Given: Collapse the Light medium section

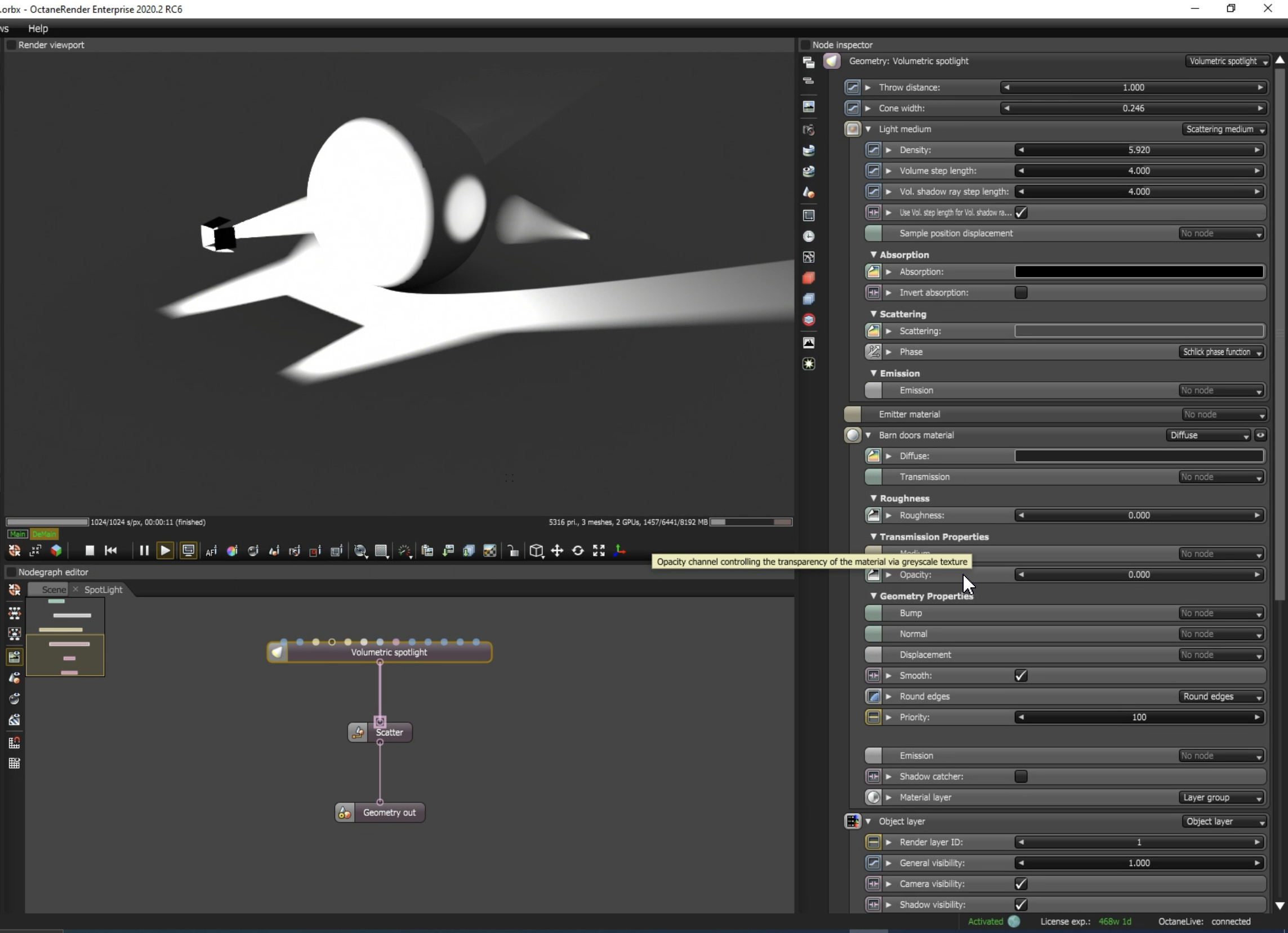Looking at the screenshot, I should pyautogui.click(x=868, y=130).
